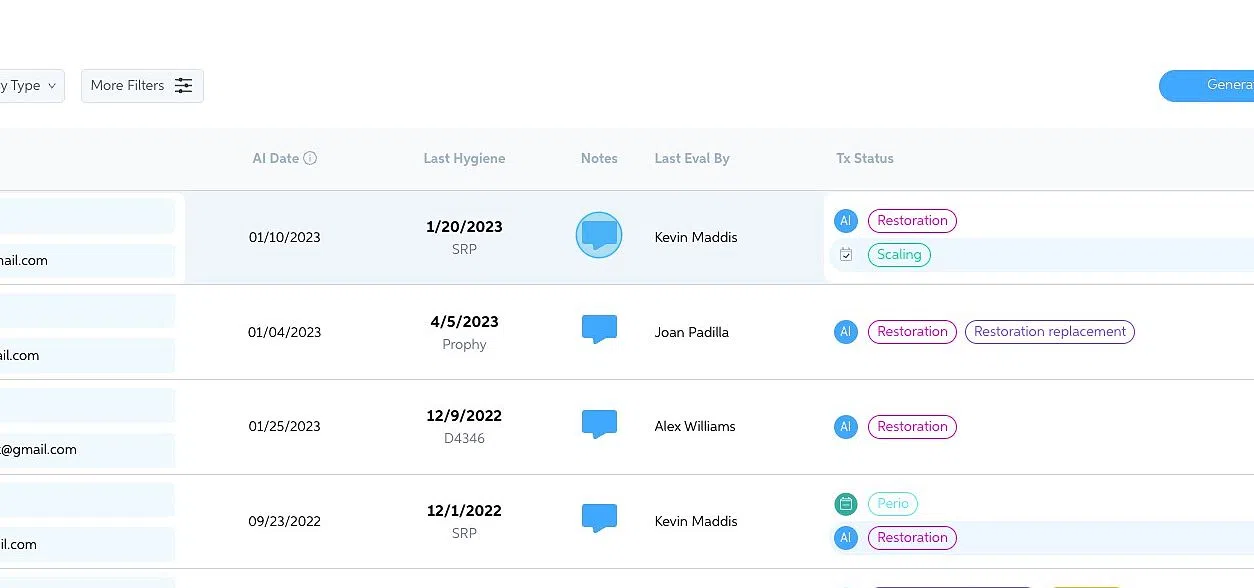Click the @gmail.com email field
Image resolution: width=1254 pixels, height=588 pixels.
[x=87, y=450]
